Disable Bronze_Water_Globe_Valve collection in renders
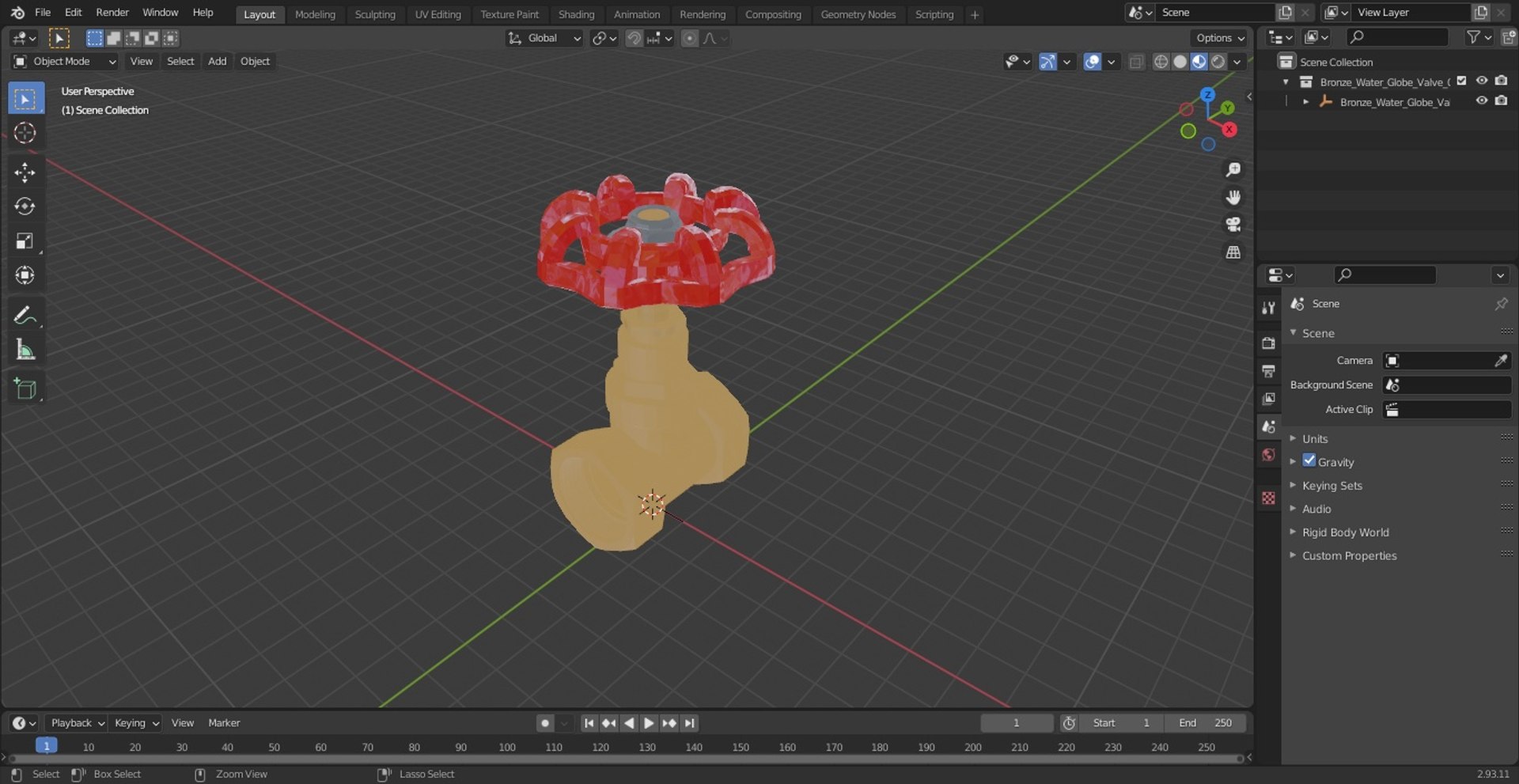 click(1501, 81)
